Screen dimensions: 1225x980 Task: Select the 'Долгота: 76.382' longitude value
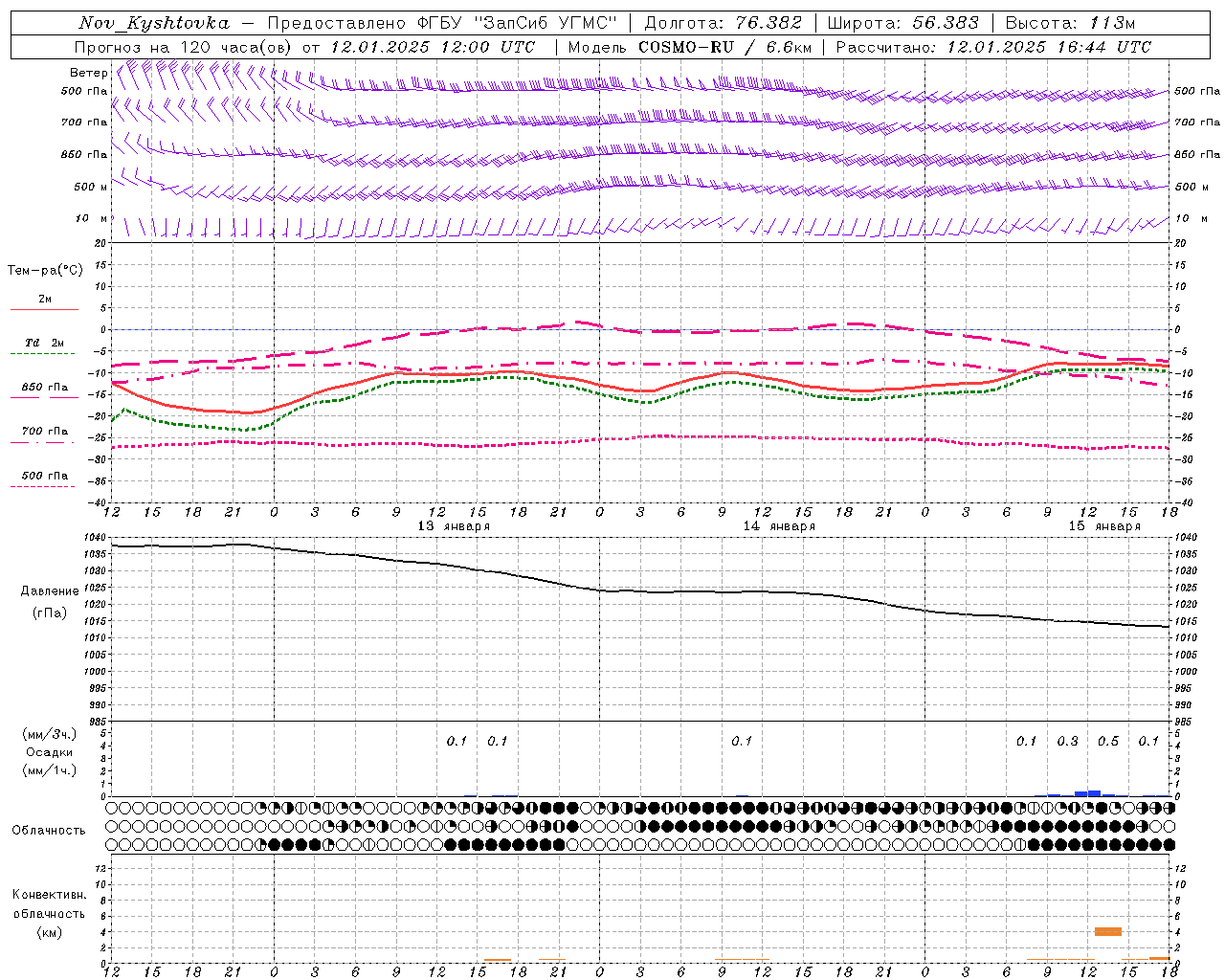(723, 23)
